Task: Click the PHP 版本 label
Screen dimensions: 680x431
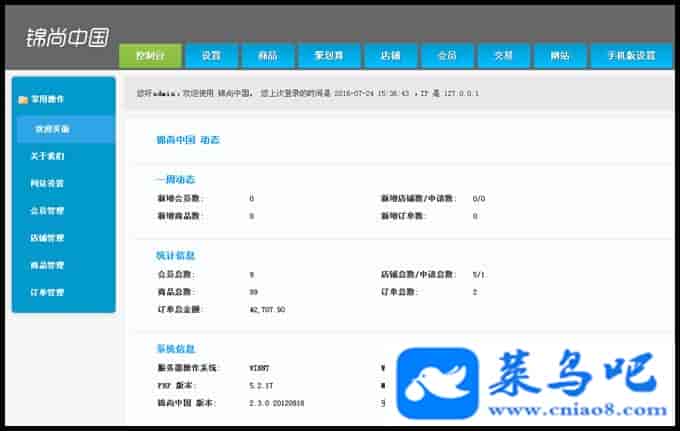Action: pos(175,385)
